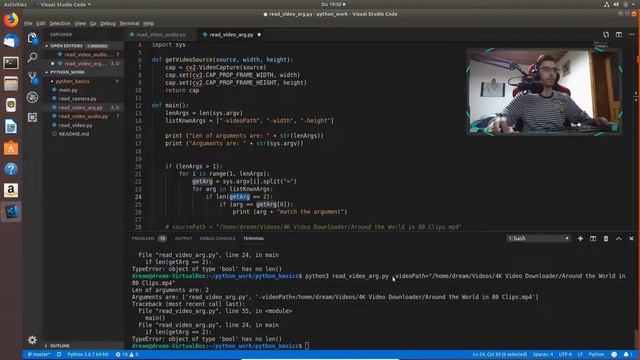This screenshot has height=360, width=640.
Task: Open Ubuntu Software from the dock
Action: pyautogui.click(x=11, y=148)
